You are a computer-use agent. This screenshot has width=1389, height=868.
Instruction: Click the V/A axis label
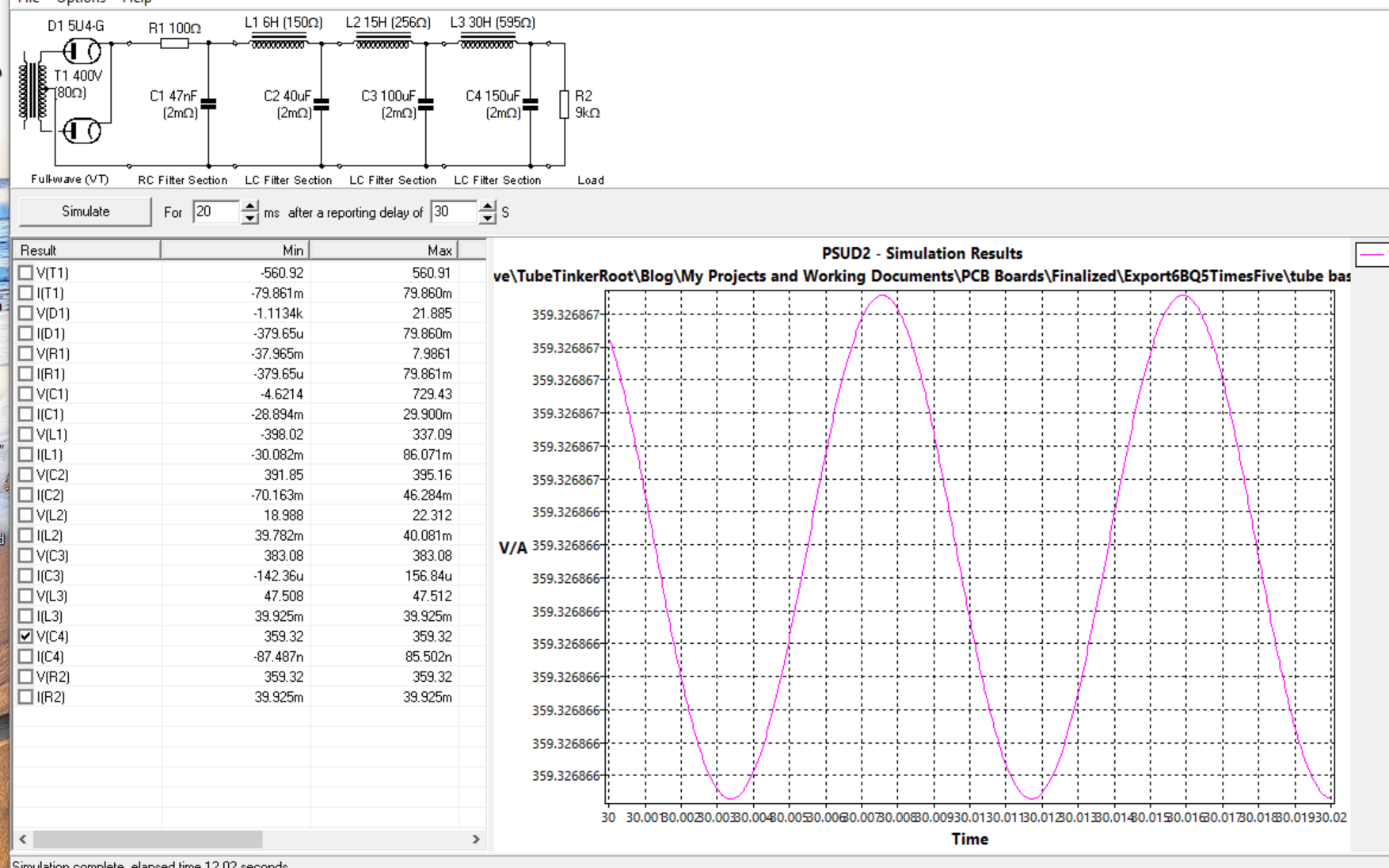(512, 548)
